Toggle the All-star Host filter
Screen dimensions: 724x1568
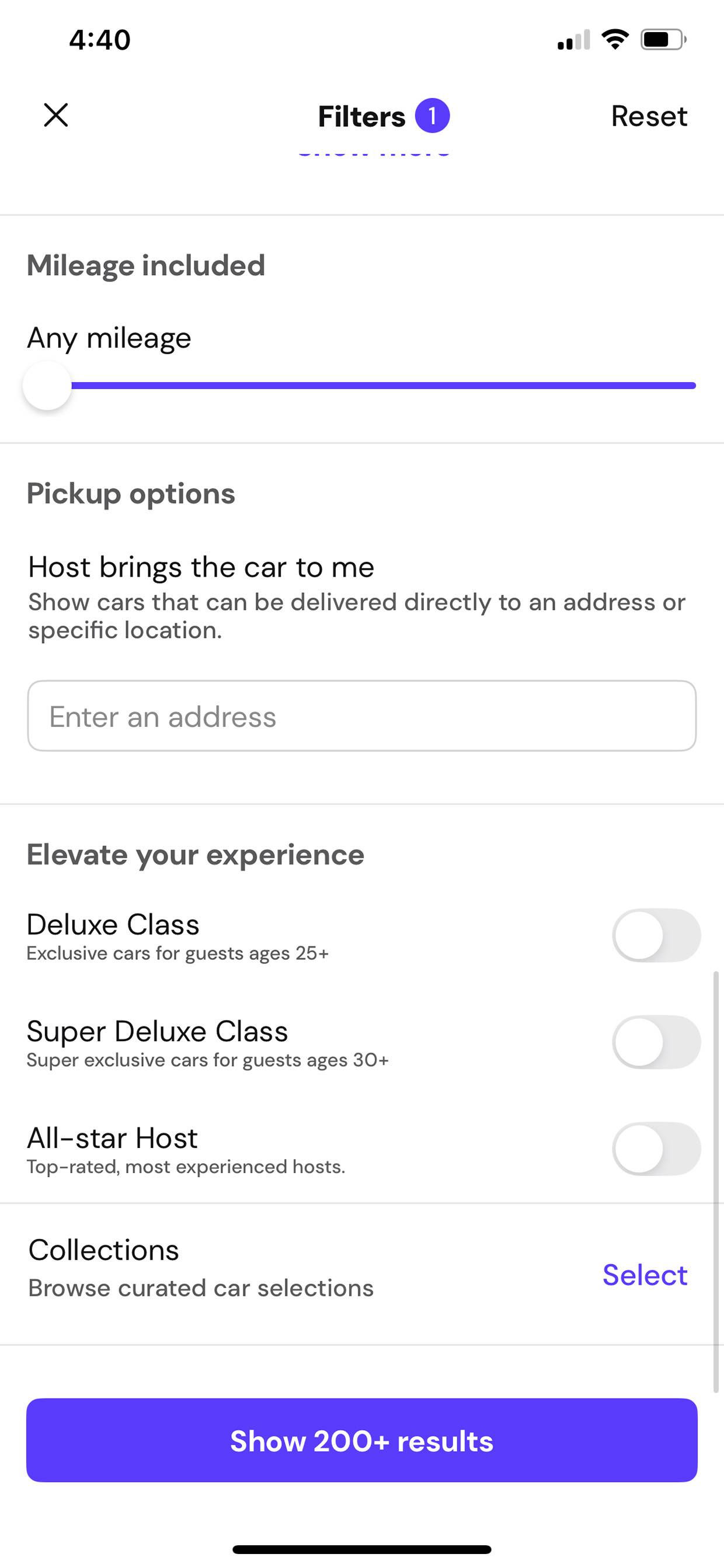pos(656,1149)
